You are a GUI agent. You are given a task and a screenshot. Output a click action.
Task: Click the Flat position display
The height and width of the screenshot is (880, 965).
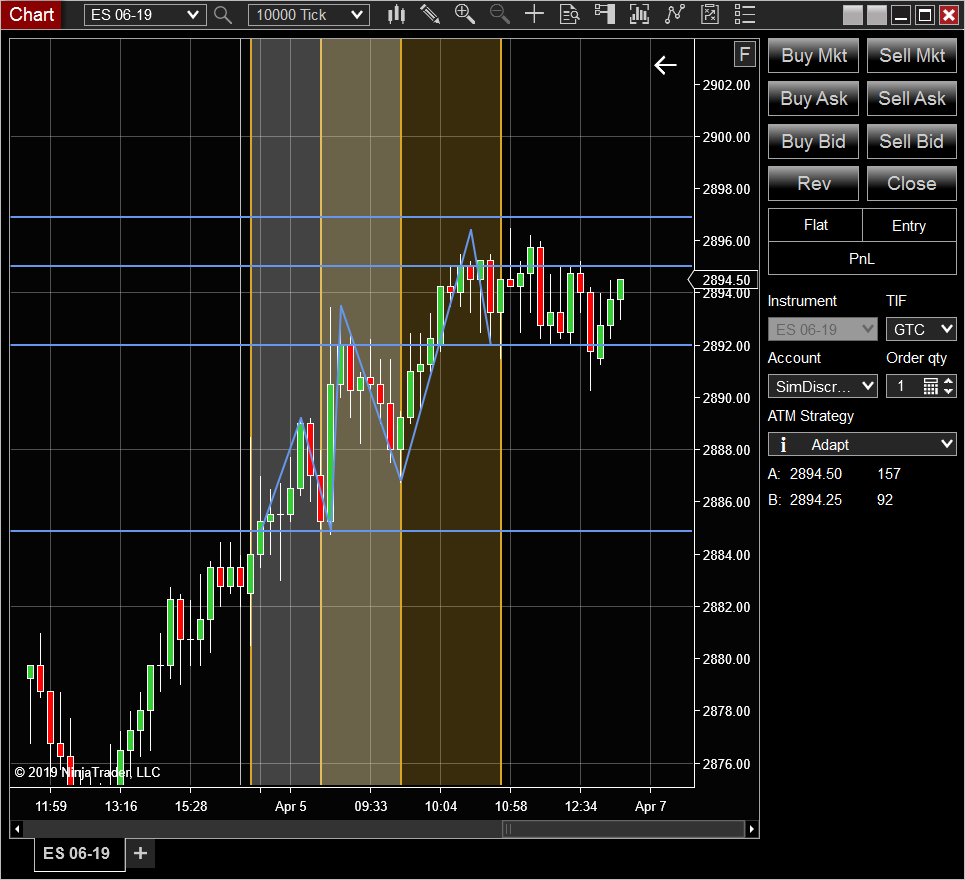point(815,225)
